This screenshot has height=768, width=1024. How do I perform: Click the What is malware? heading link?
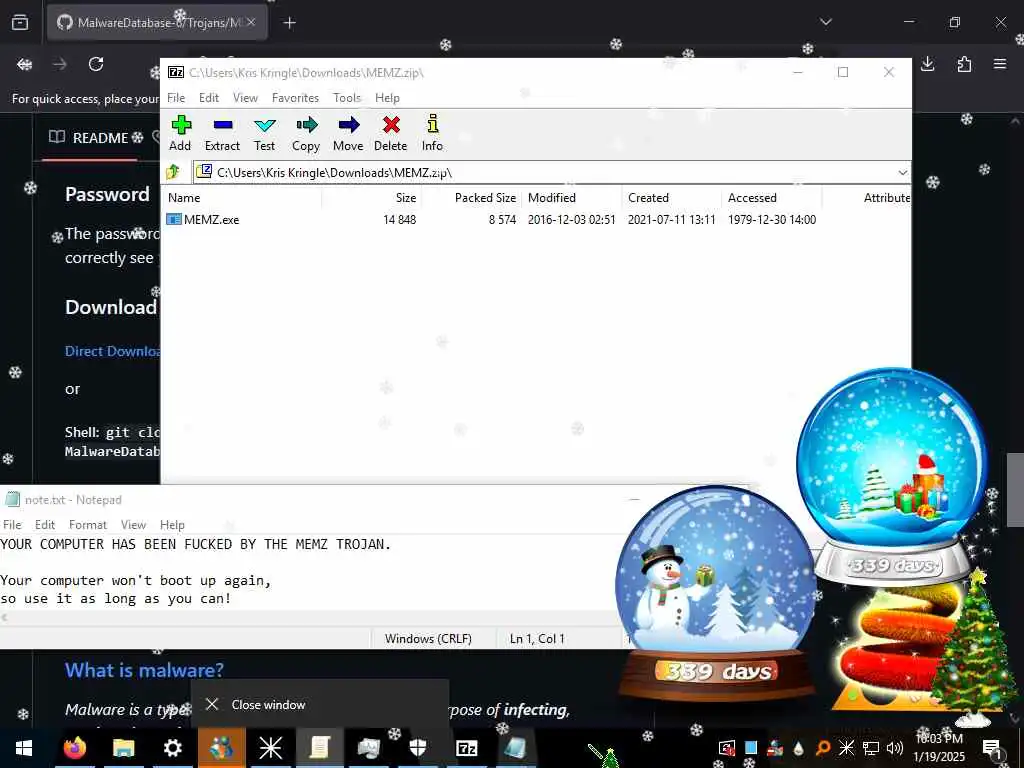pyautogui.click(x=144, y=670)
